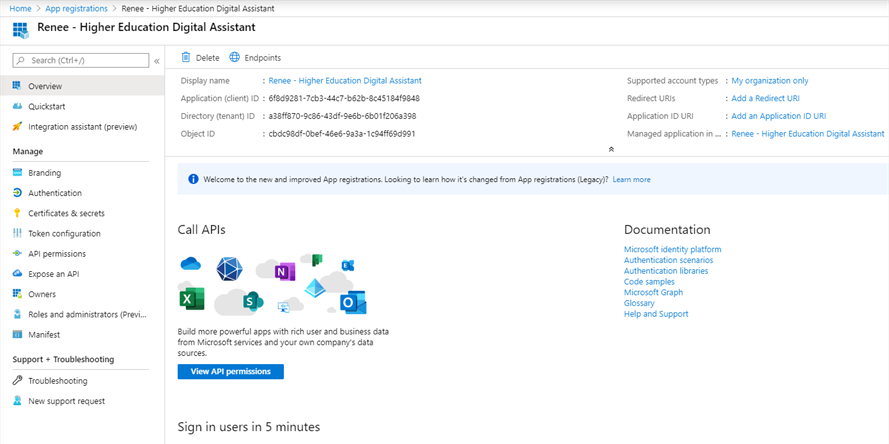Click the Excel icon in Call APIs graphic
The height and width of the screenshot is (444, 889).
192,299
